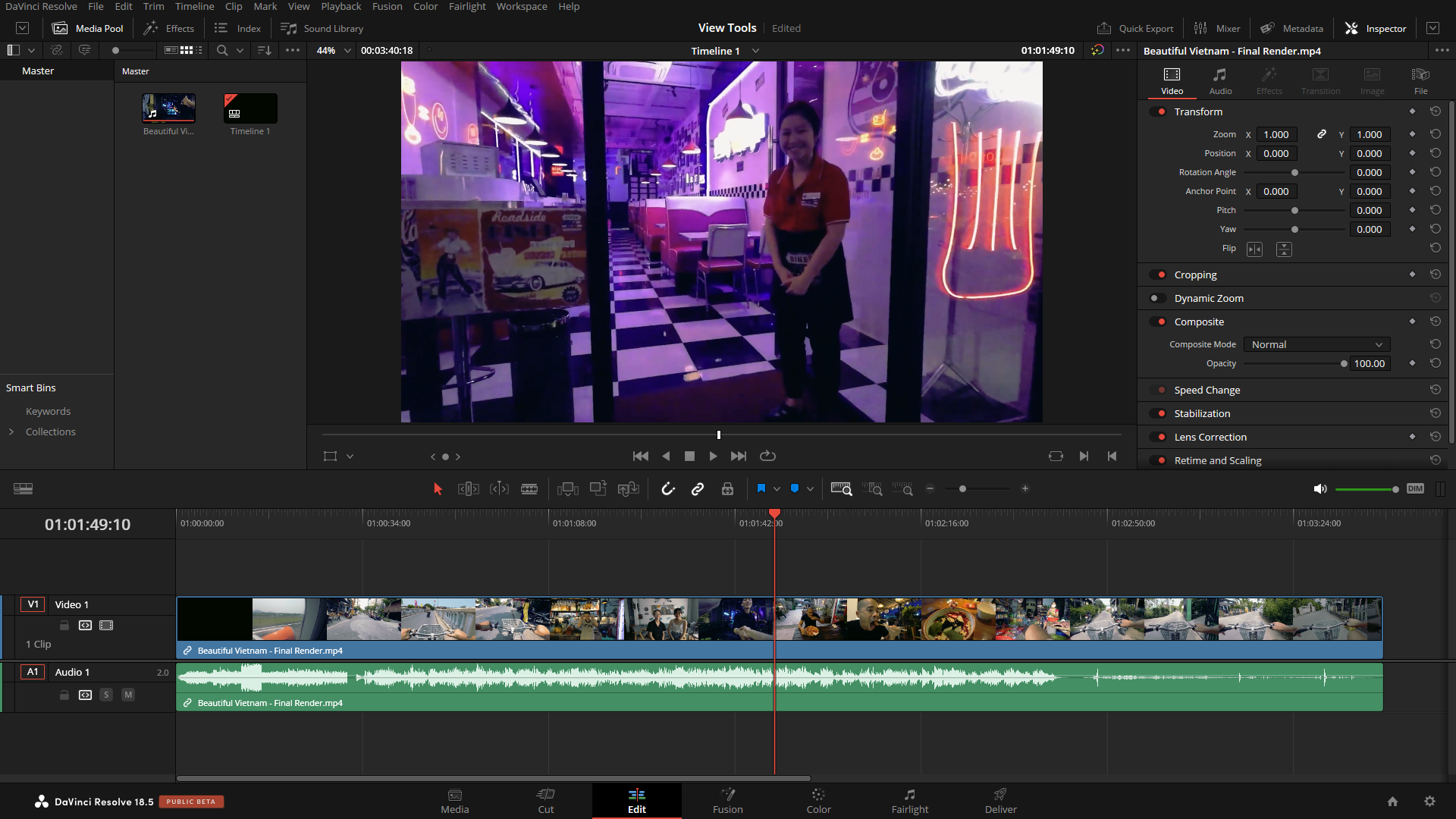Image resolution: width=1456 pixels, height=819 pixels.
Task: Toggle loop playback button
Action: (x=767, y=456)
